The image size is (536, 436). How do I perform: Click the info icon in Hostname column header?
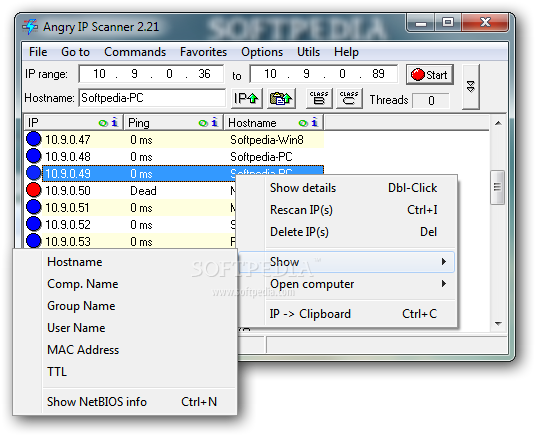pyautogui.click(x=314, y=122)
